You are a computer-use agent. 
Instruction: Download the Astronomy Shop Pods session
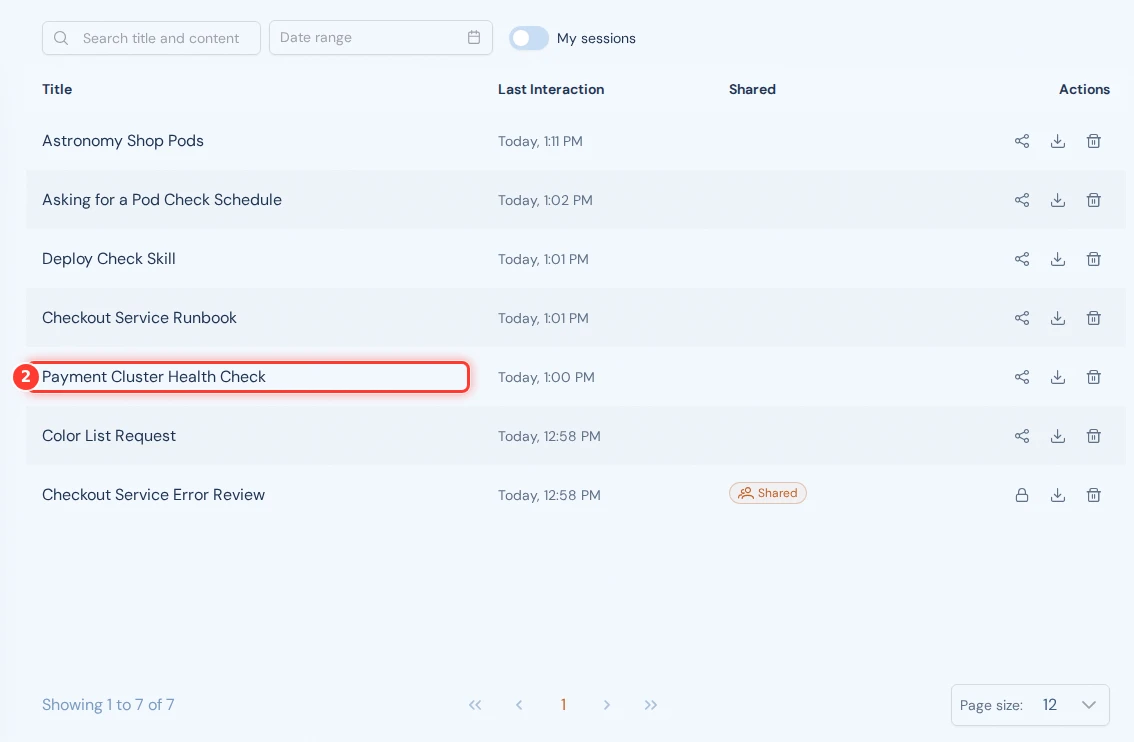(1057, 141)
